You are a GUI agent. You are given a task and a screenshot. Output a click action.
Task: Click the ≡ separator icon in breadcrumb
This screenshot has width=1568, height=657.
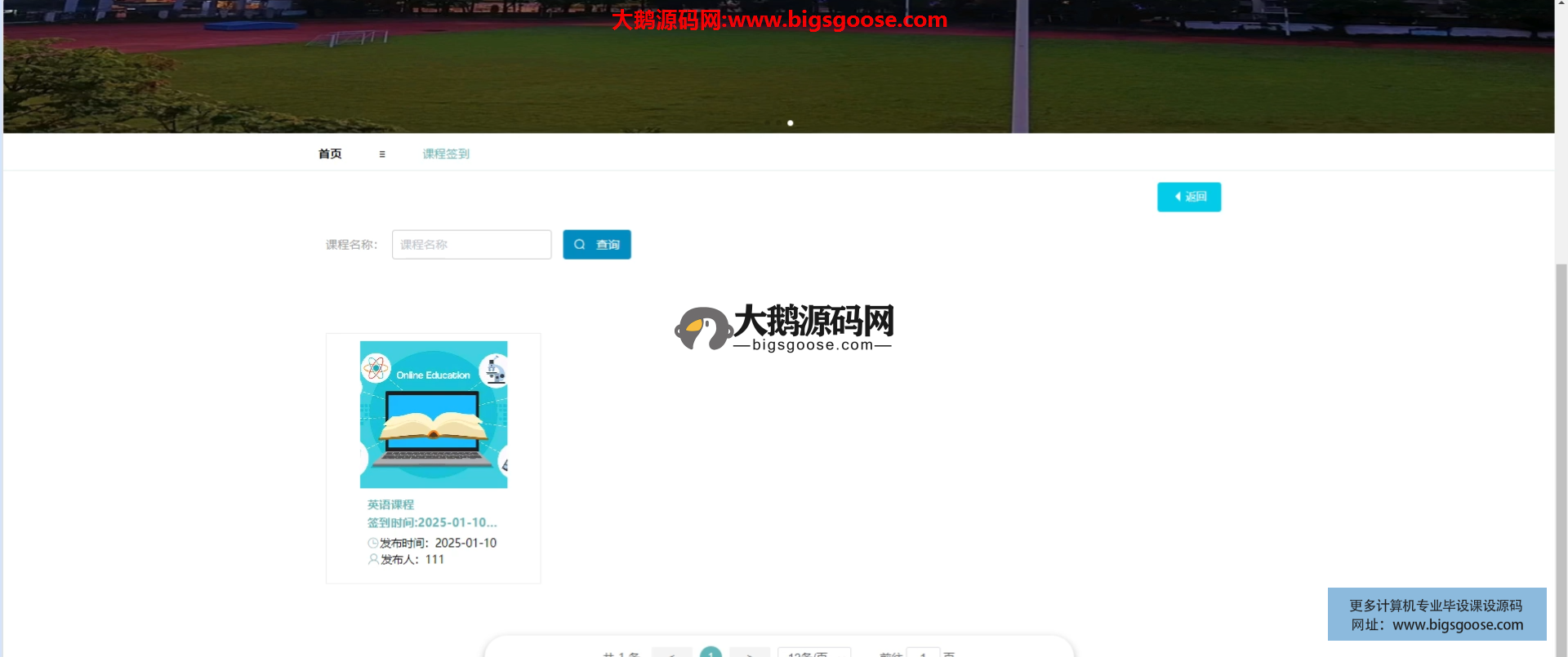(381, 154)
